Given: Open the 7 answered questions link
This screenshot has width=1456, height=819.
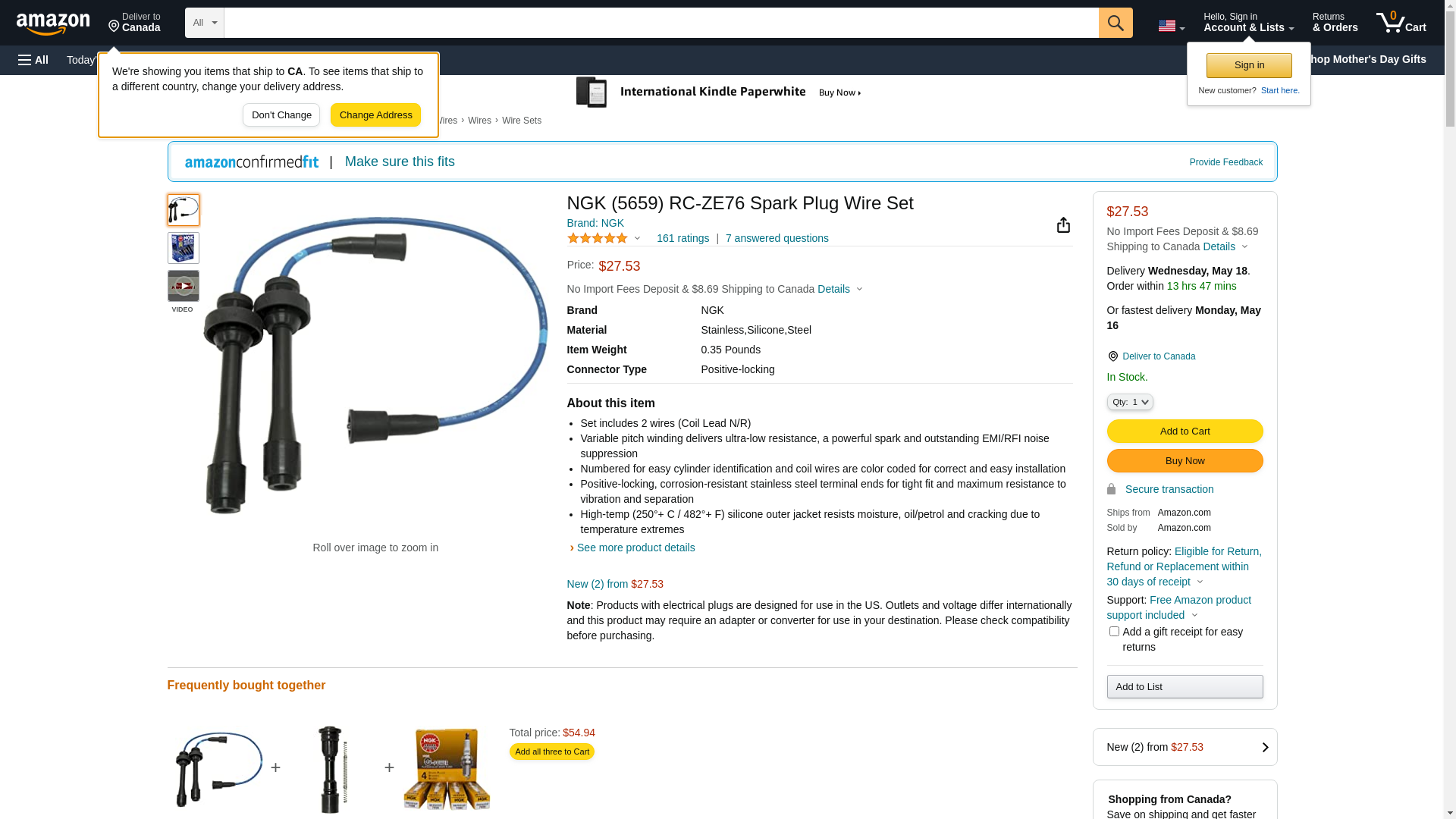Looking at the screenshot, I should click(x=777, y=238).
